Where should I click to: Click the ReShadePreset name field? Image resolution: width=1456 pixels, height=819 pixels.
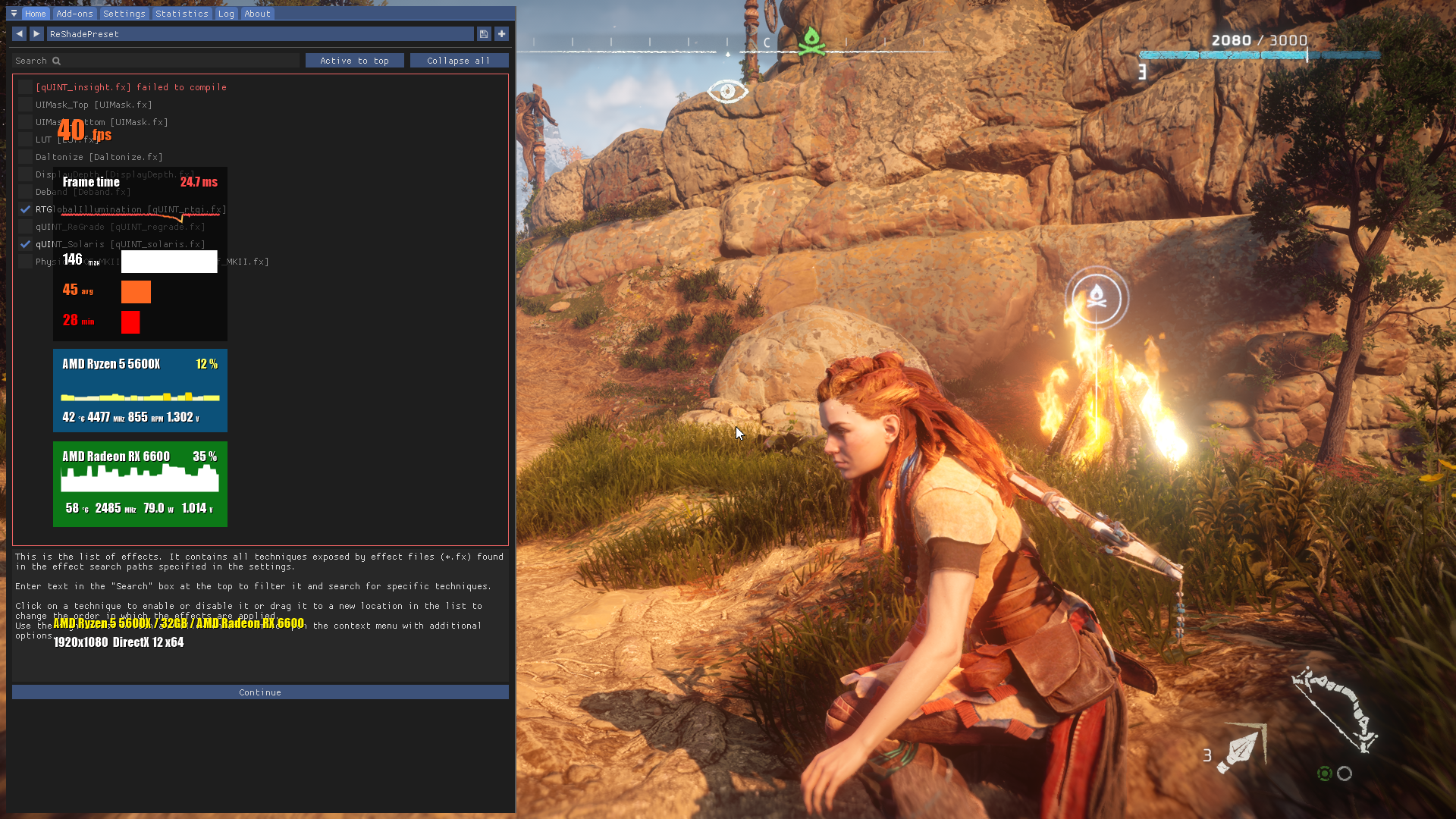[259, 34]
